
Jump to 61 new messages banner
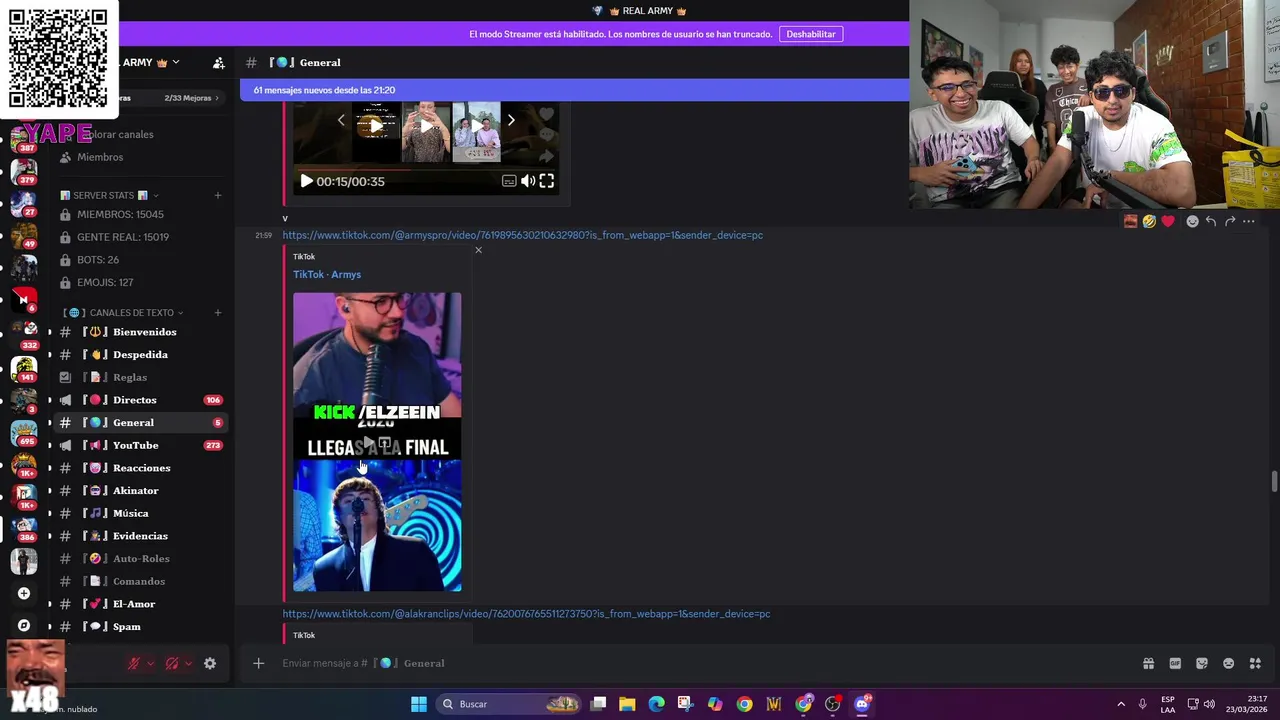[x=574, y=90]
